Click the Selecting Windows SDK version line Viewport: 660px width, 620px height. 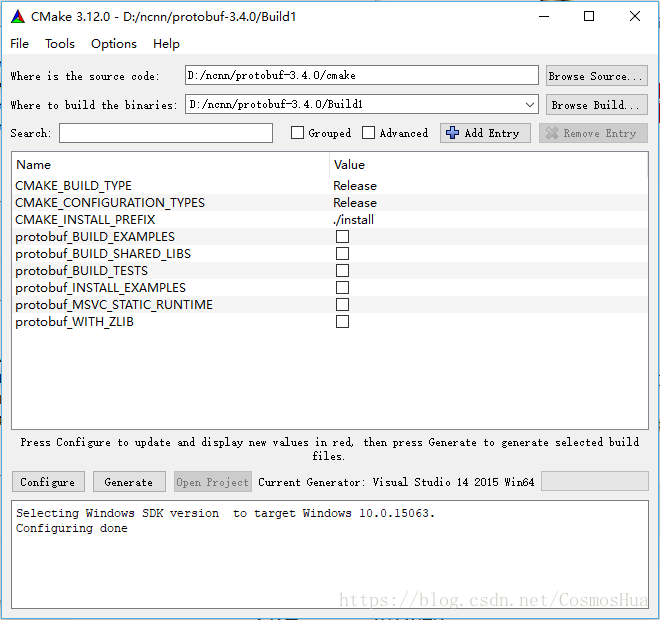point(225,513)
